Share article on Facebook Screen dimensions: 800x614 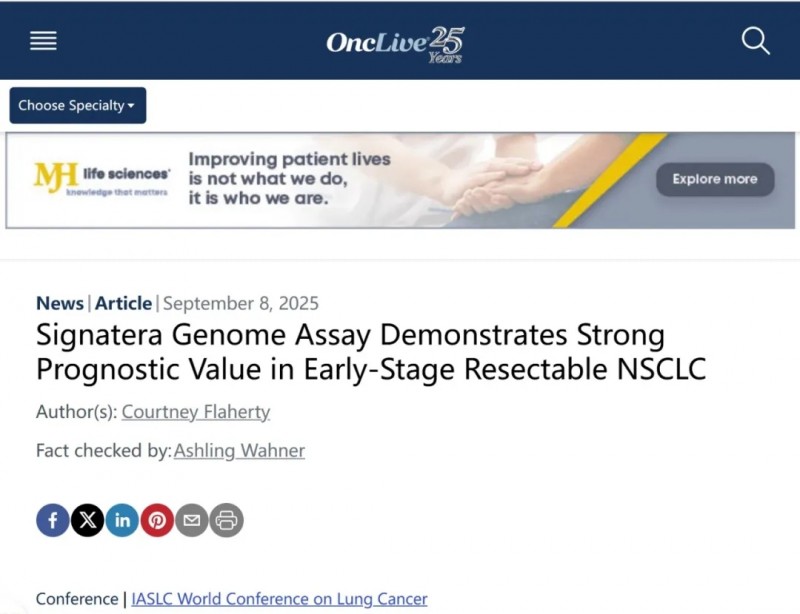click(x=53, y=520)
